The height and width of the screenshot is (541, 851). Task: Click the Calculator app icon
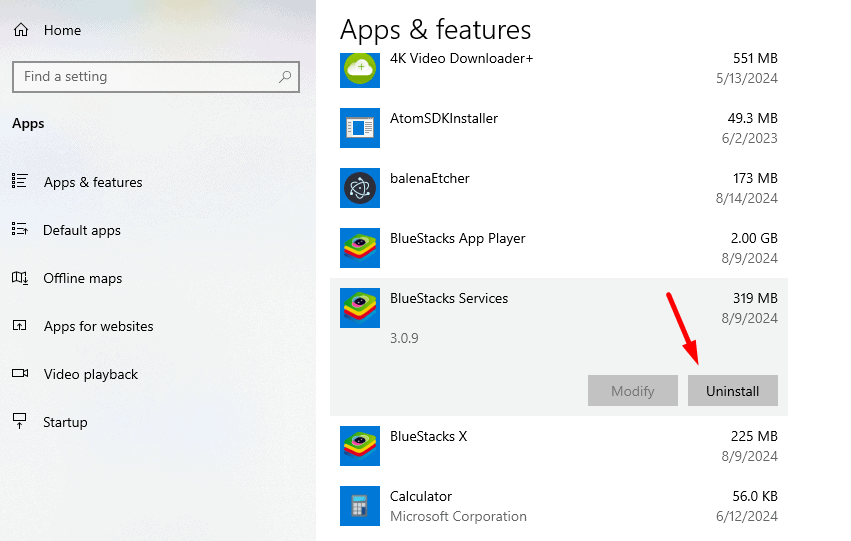360,506
